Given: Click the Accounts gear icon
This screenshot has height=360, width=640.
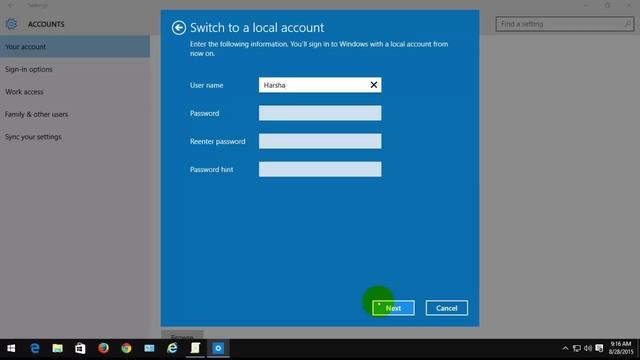Looking at the screenshot, I should pos(11,24).
